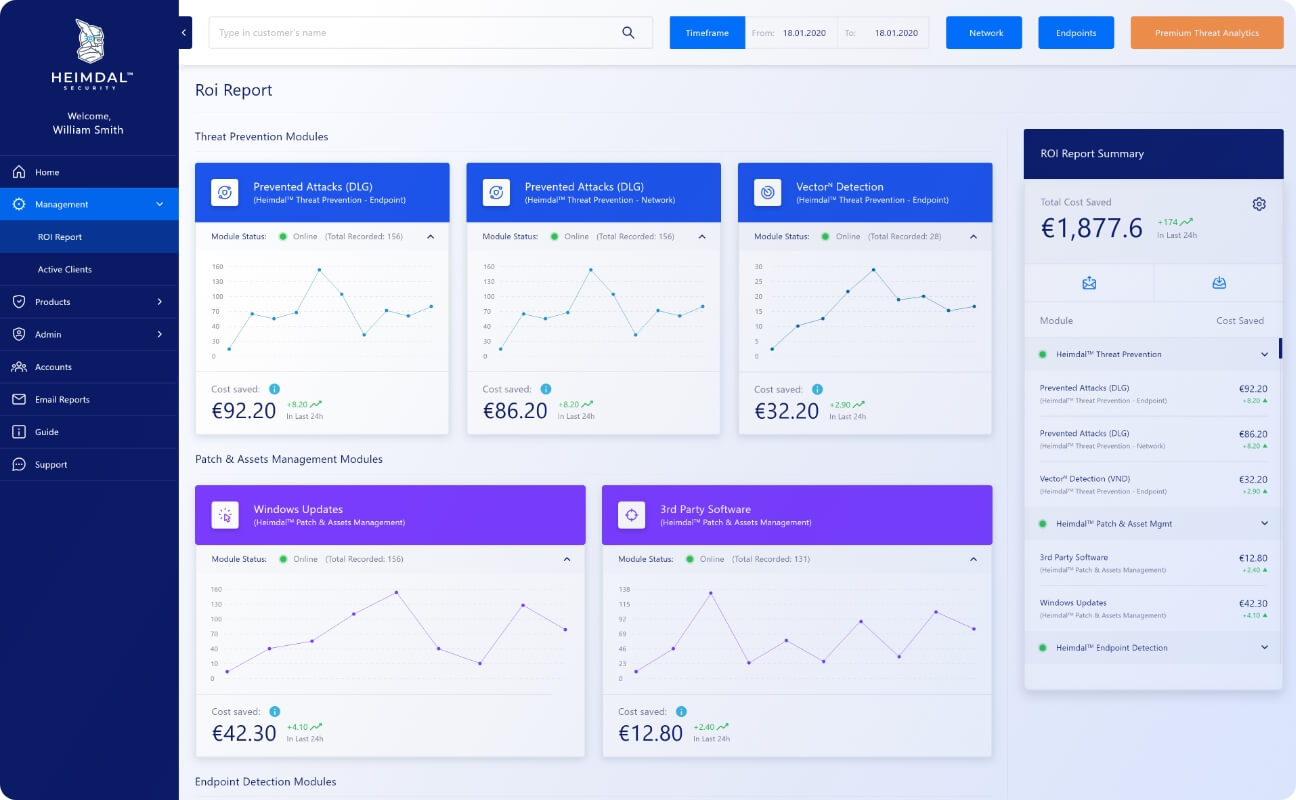Open Support in the sidebar
The height and width of the screenshot is (800, 1296).
89,464
